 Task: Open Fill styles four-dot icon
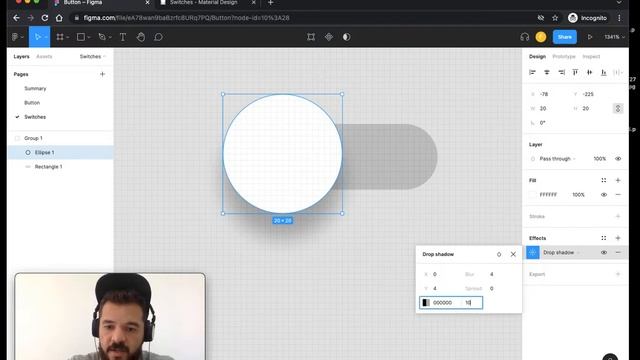[604, 180]
